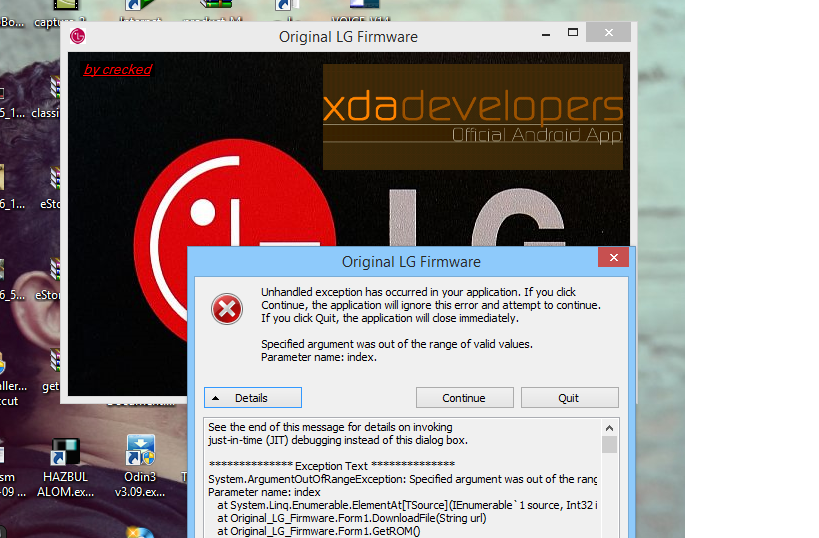
Task: Click the Continue button in error dialog
Action: (x=464, y=398)
